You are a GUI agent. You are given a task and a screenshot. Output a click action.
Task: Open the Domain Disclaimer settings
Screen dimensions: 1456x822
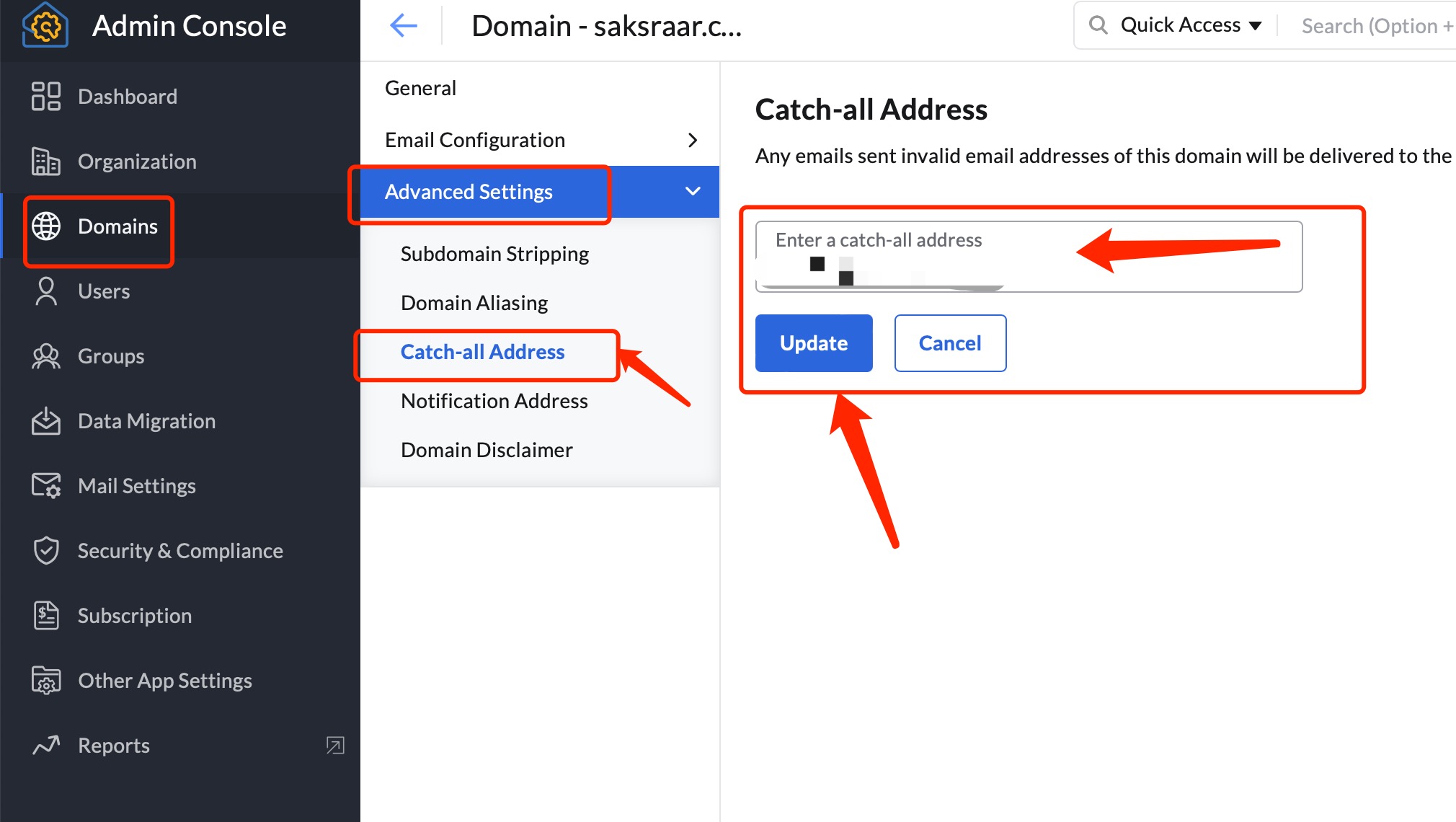pyautogui.click(x=486, y=448)
